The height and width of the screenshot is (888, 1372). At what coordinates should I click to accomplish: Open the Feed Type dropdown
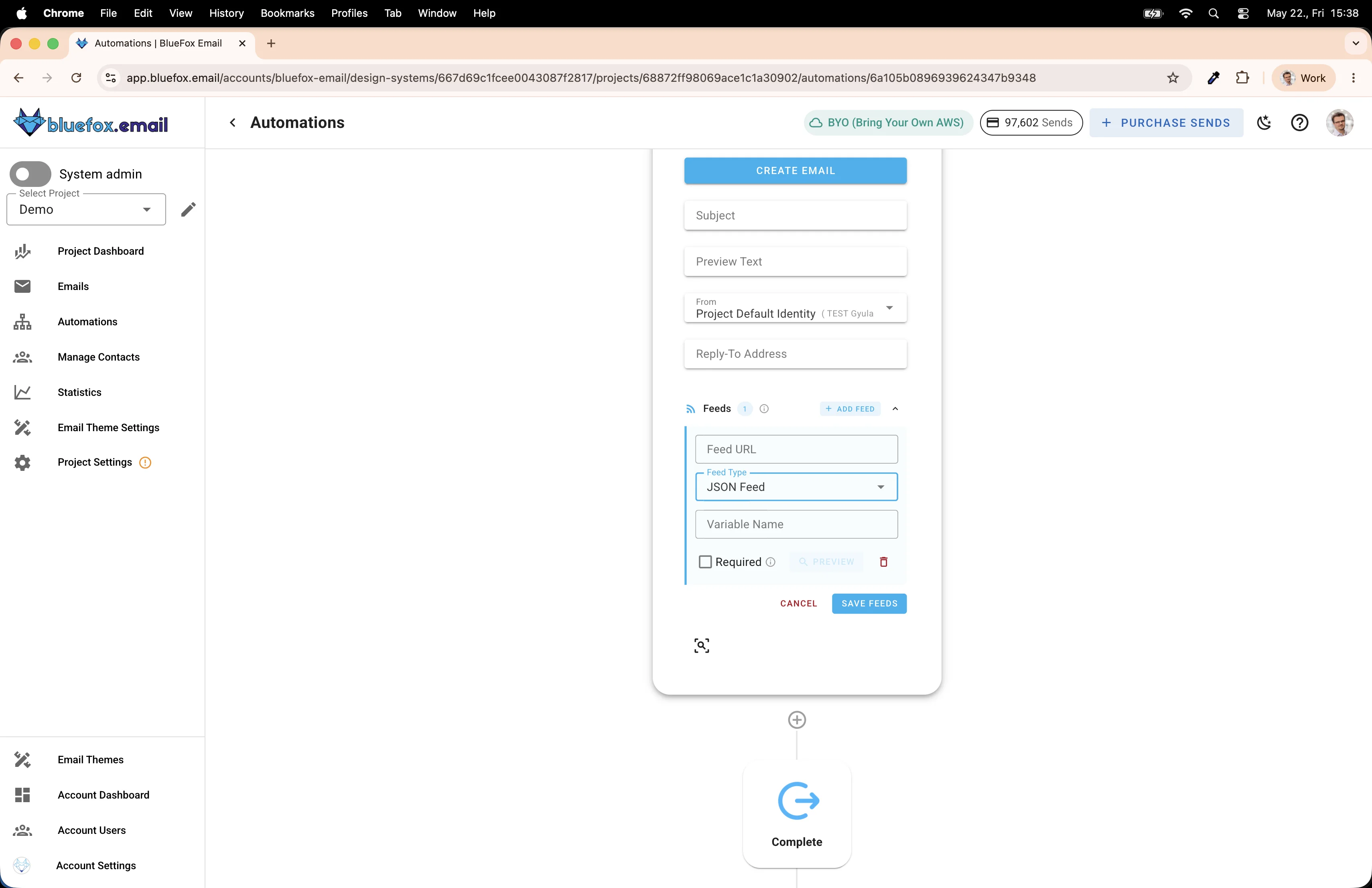coord(797,487)
